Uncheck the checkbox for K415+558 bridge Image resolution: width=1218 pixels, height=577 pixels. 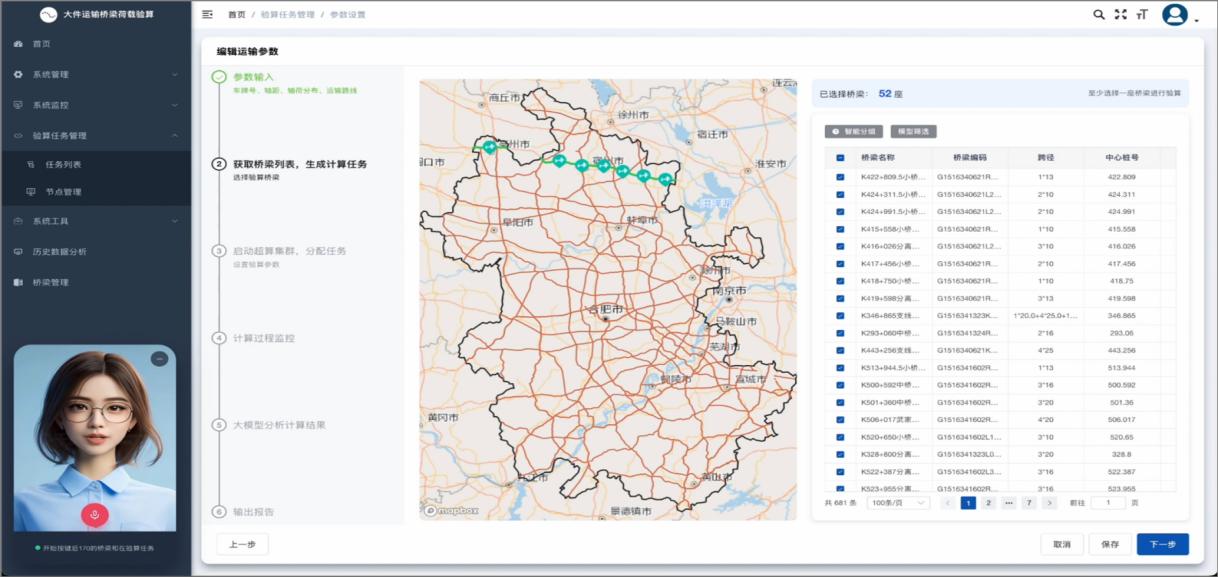click(840, 229)
